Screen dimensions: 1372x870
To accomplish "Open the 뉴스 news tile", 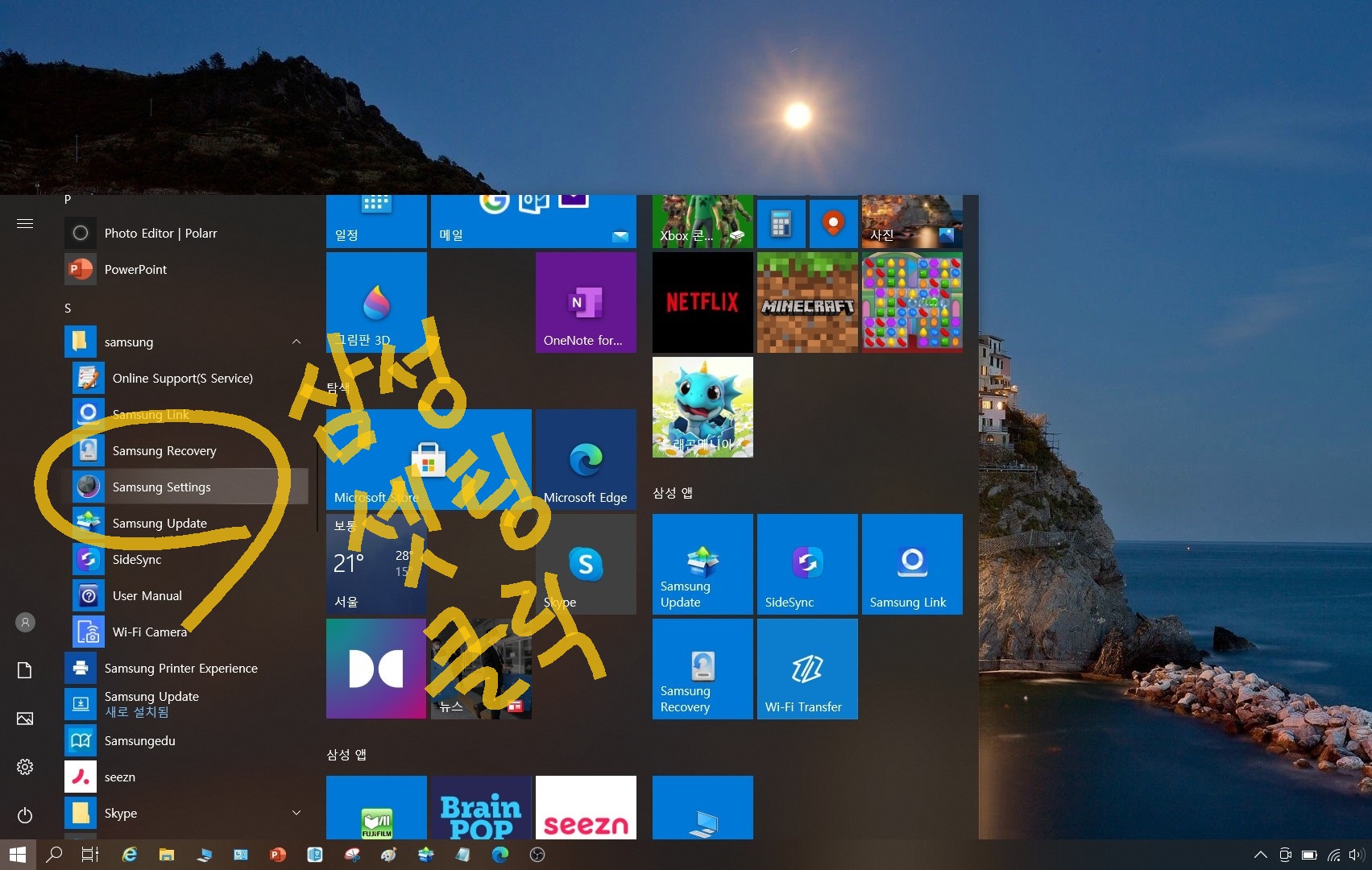I will 481,669.
